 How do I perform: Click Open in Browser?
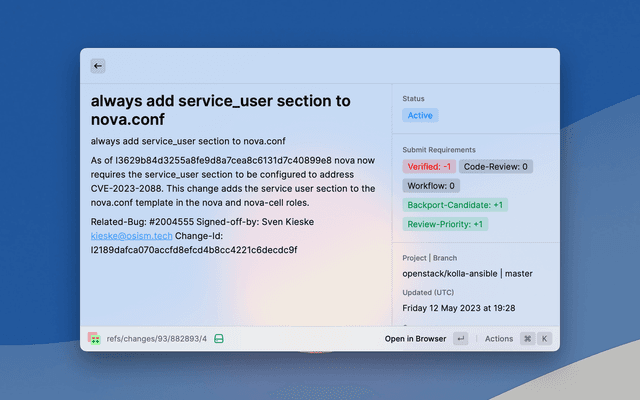[415, 339]
